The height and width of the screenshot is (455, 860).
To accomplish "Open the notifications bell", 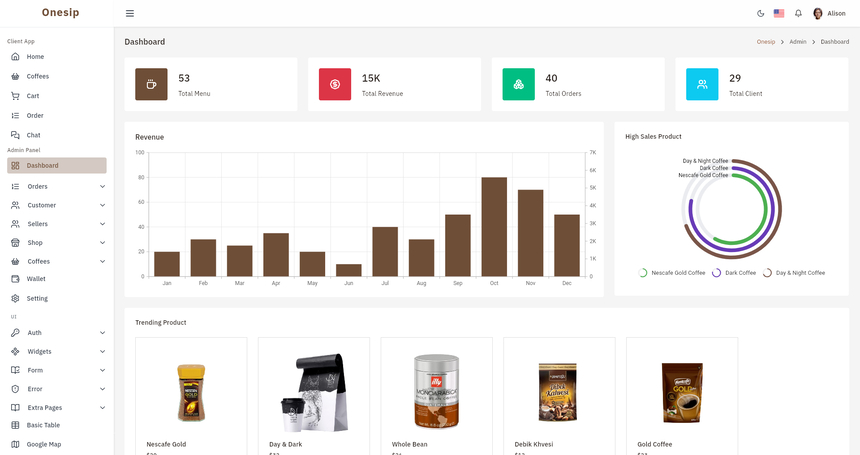I will click(799, 14).
